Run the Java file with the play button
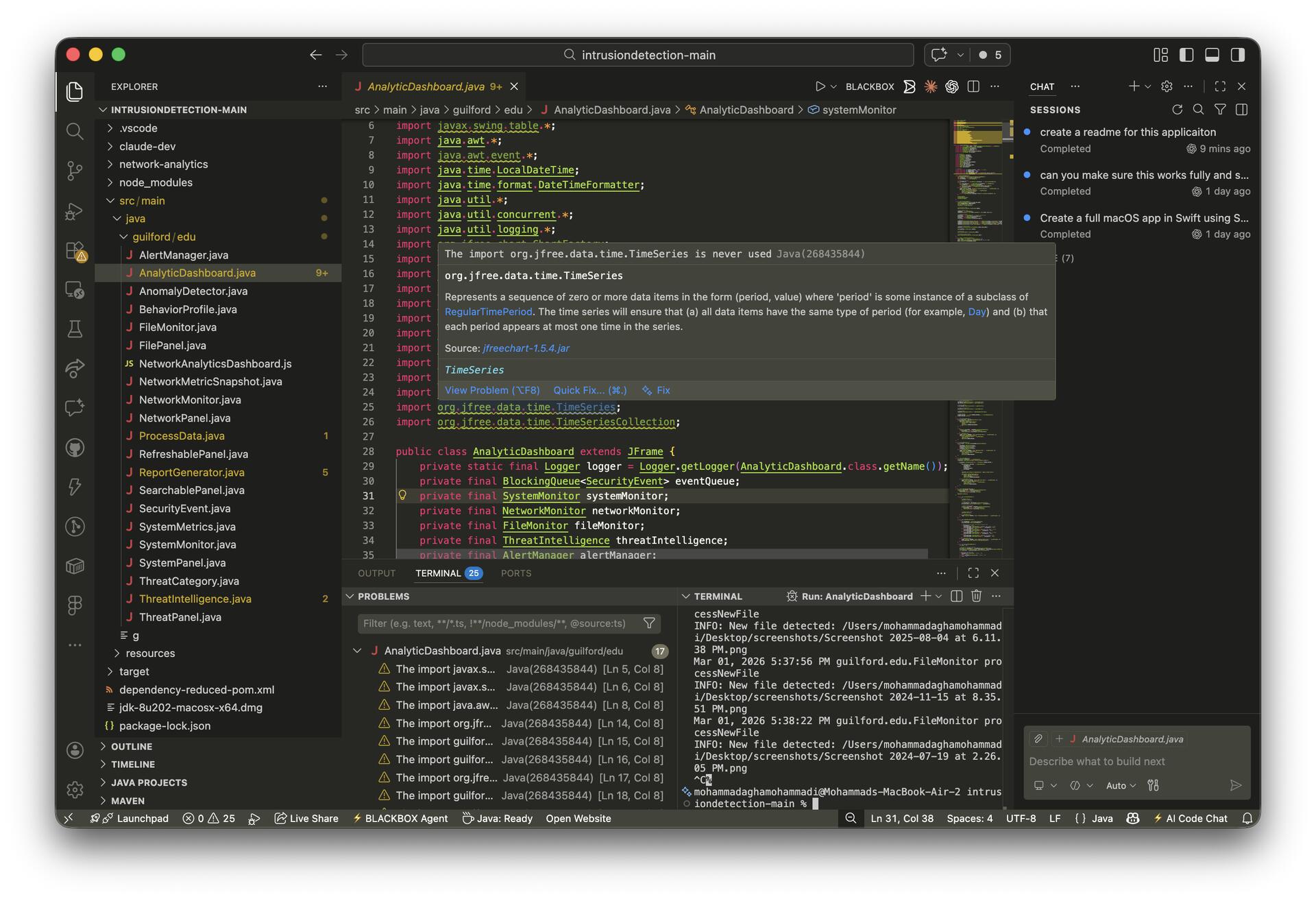 [x=820, y=86]
